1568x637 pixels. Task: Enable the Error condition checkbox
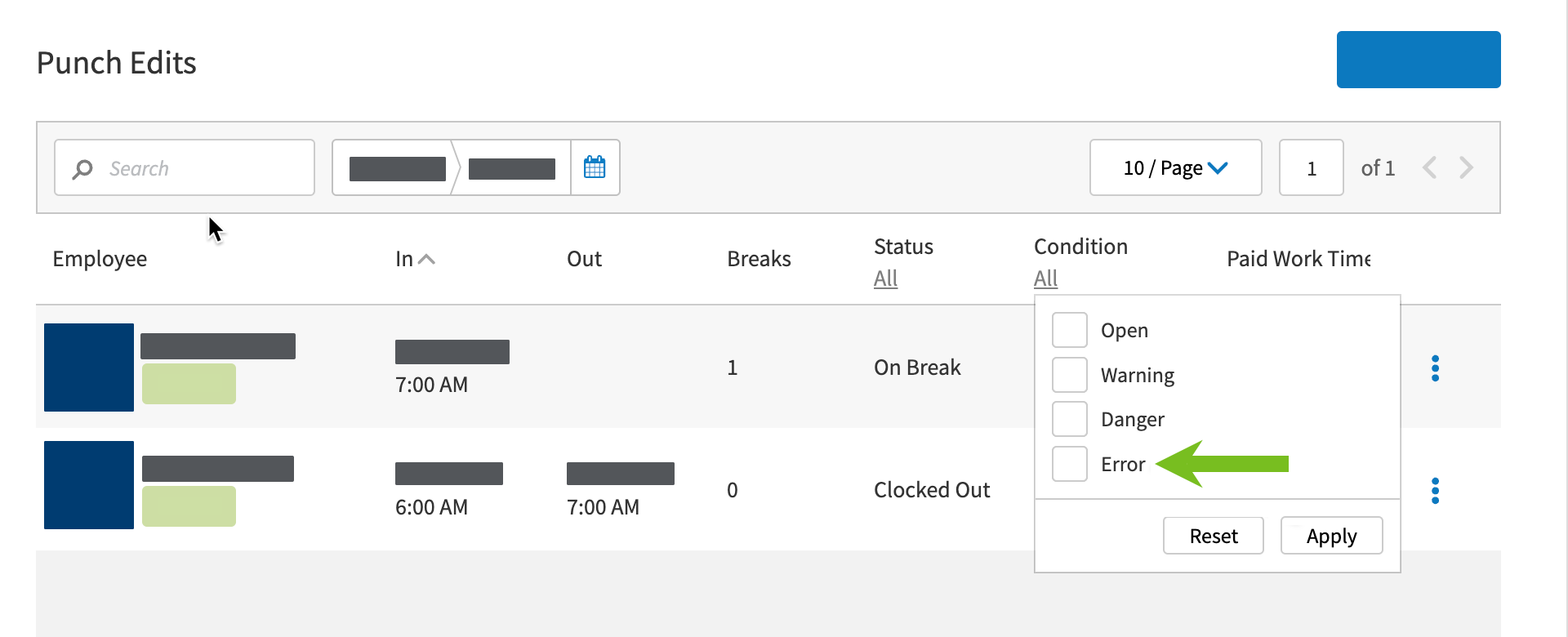coord(1069,464)
